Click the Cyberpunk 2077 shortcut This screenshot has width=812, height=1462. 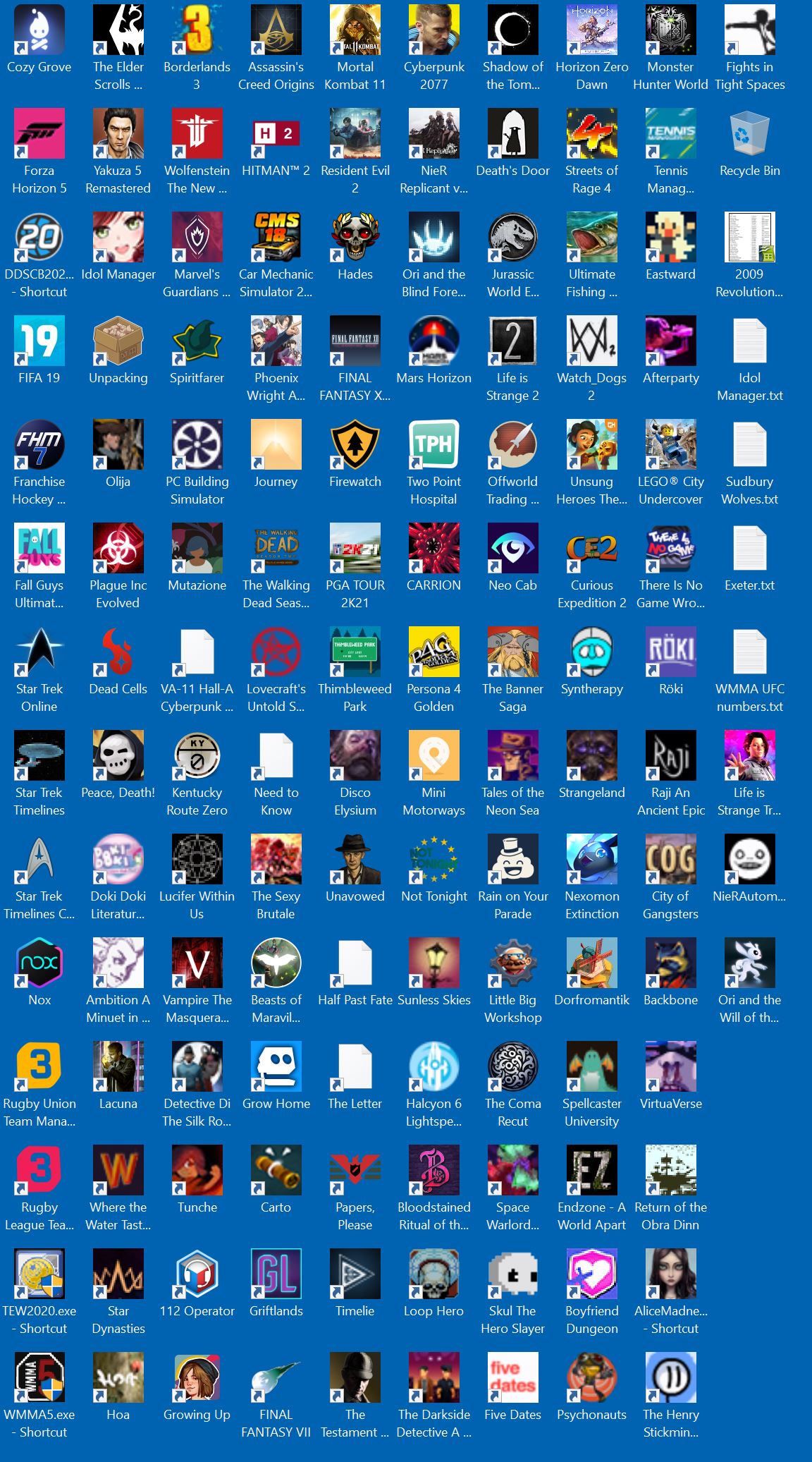pyautogui.click(x=434, y=30)
